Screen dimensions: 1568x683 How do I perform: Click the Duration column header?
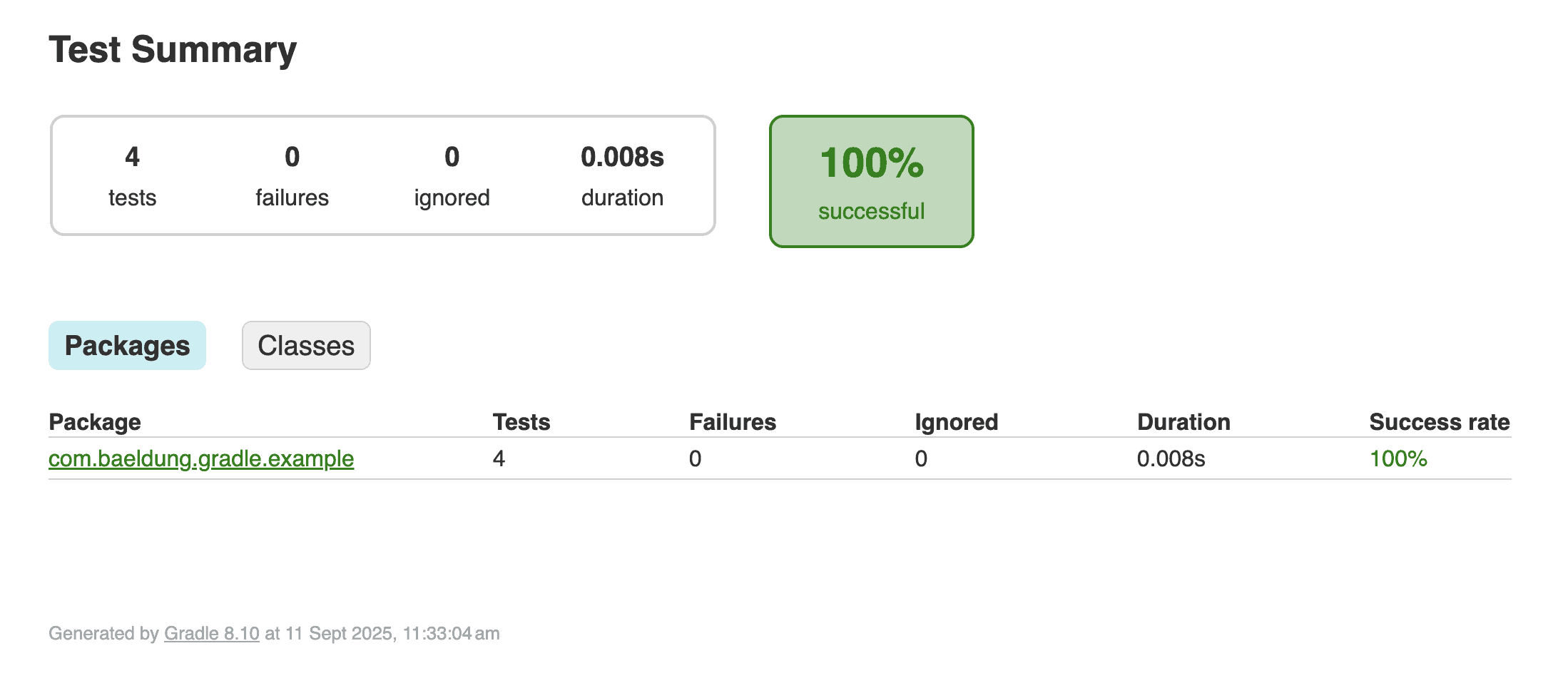(x=1183, y=421)
